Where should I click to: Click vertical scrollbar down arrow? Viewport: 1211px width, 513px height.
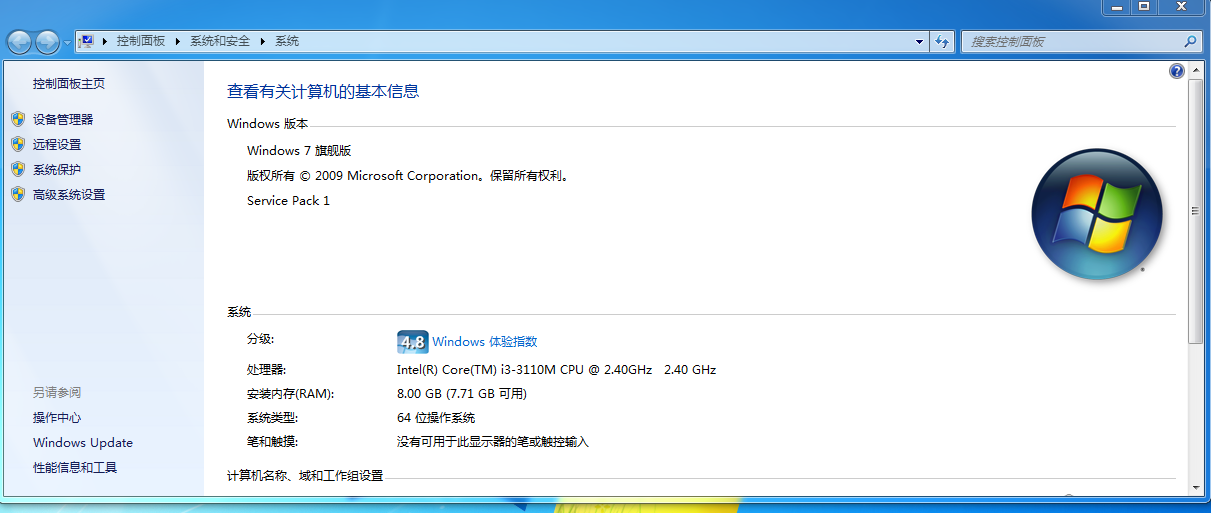[x=1195, y=487]
